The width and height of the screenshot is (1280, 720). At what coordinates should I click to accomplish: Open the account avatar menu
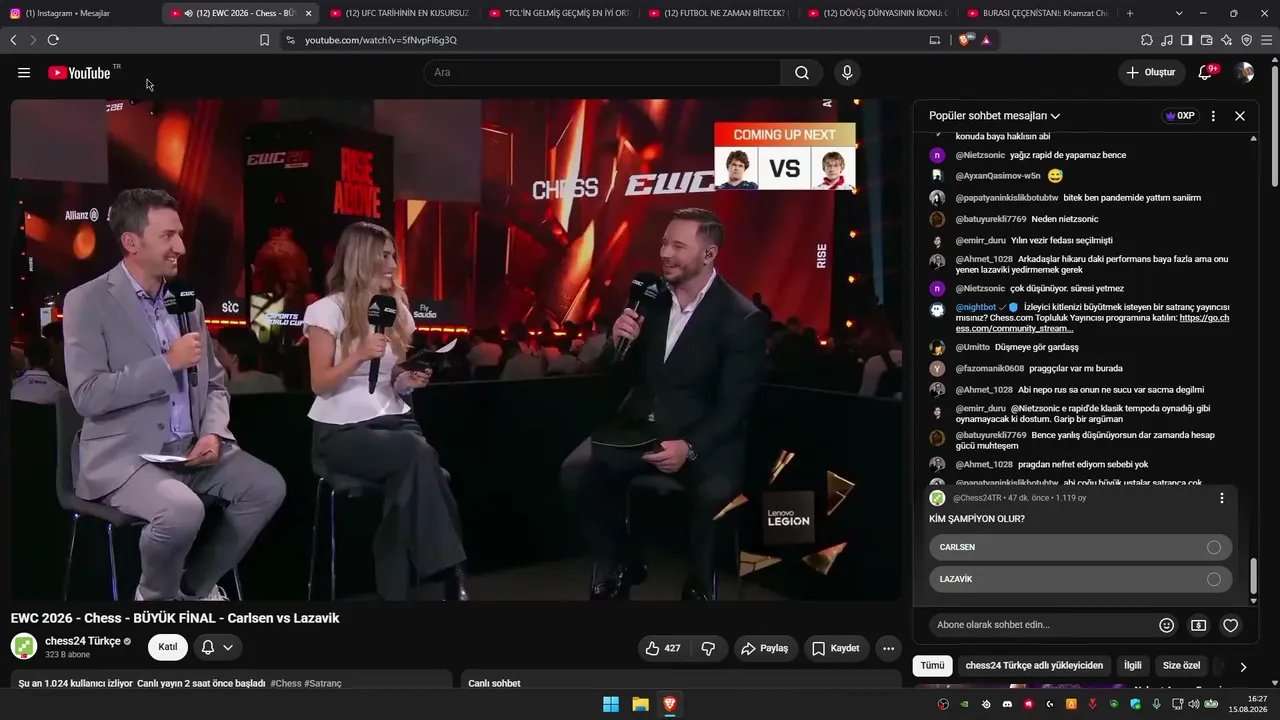1244,73
